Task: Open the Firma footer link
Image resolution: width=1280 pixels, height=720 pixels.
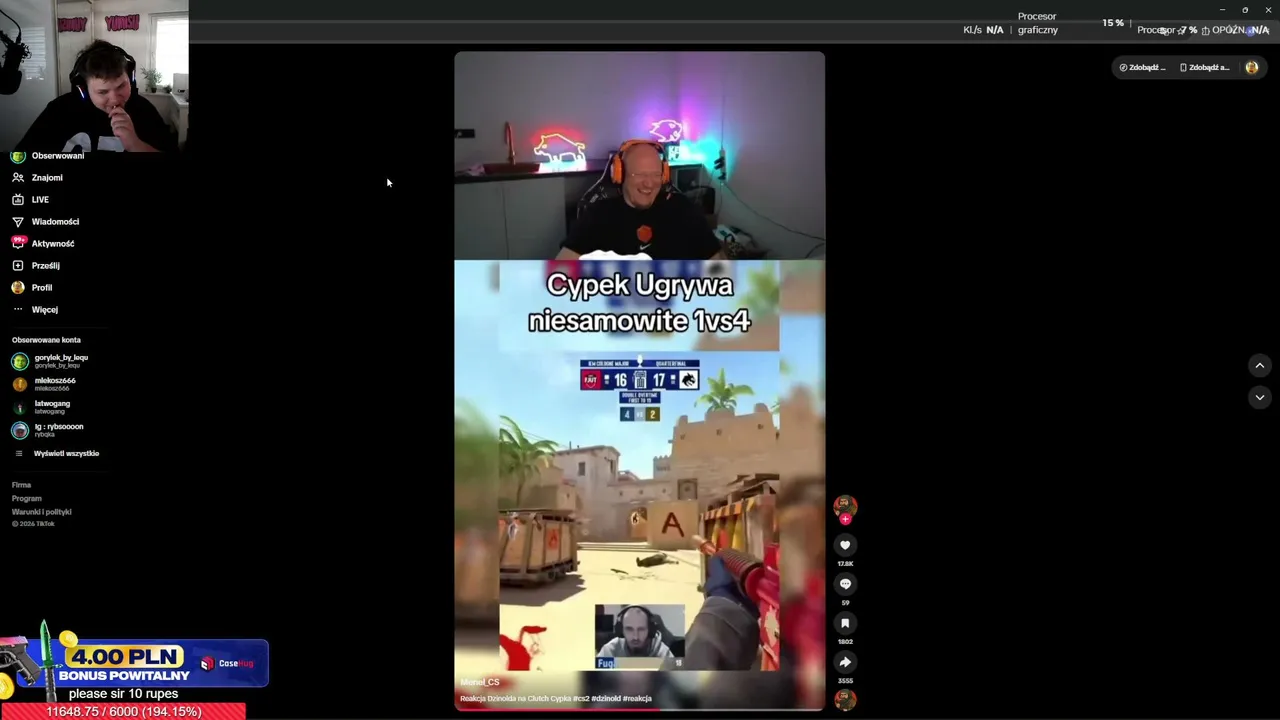Action: point(21,485)
